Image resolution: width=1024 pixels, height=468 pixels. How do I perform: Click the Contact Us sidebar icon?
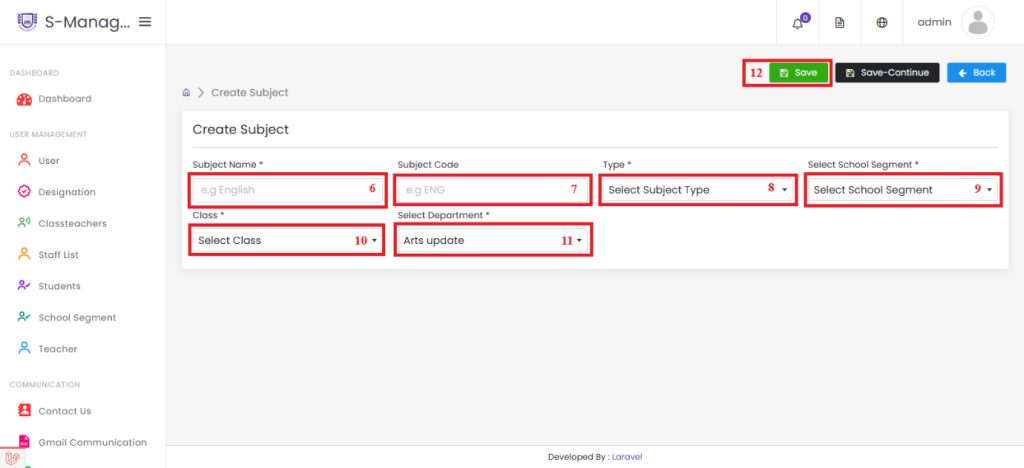(x=24, y=411)
